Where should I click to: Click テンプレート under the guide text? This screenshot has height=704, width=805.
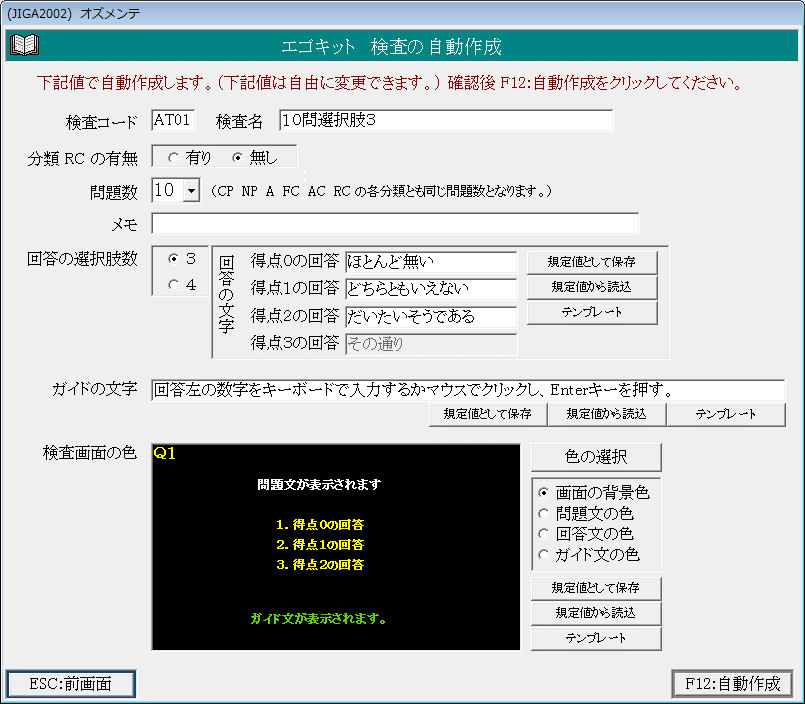726,414
